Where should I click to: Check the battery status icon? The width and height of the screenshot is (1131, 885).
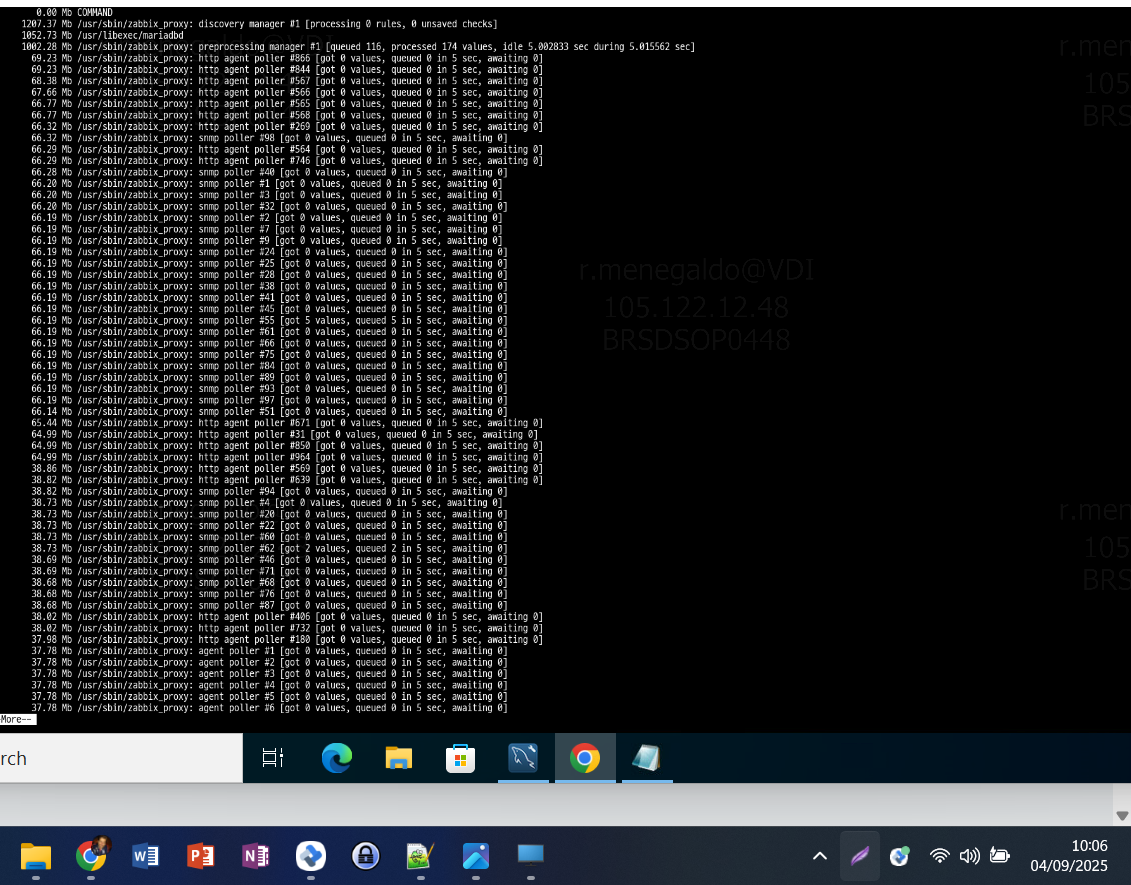[x=1000, y=856]
